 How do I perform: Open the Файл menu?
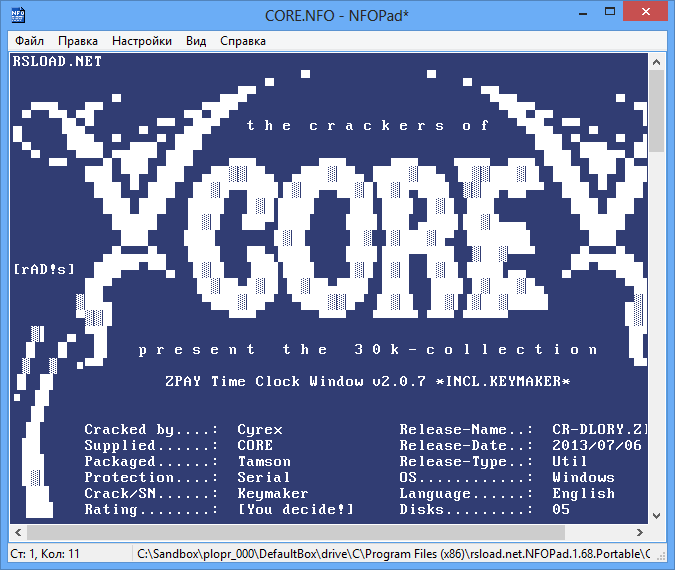point(29,41)
